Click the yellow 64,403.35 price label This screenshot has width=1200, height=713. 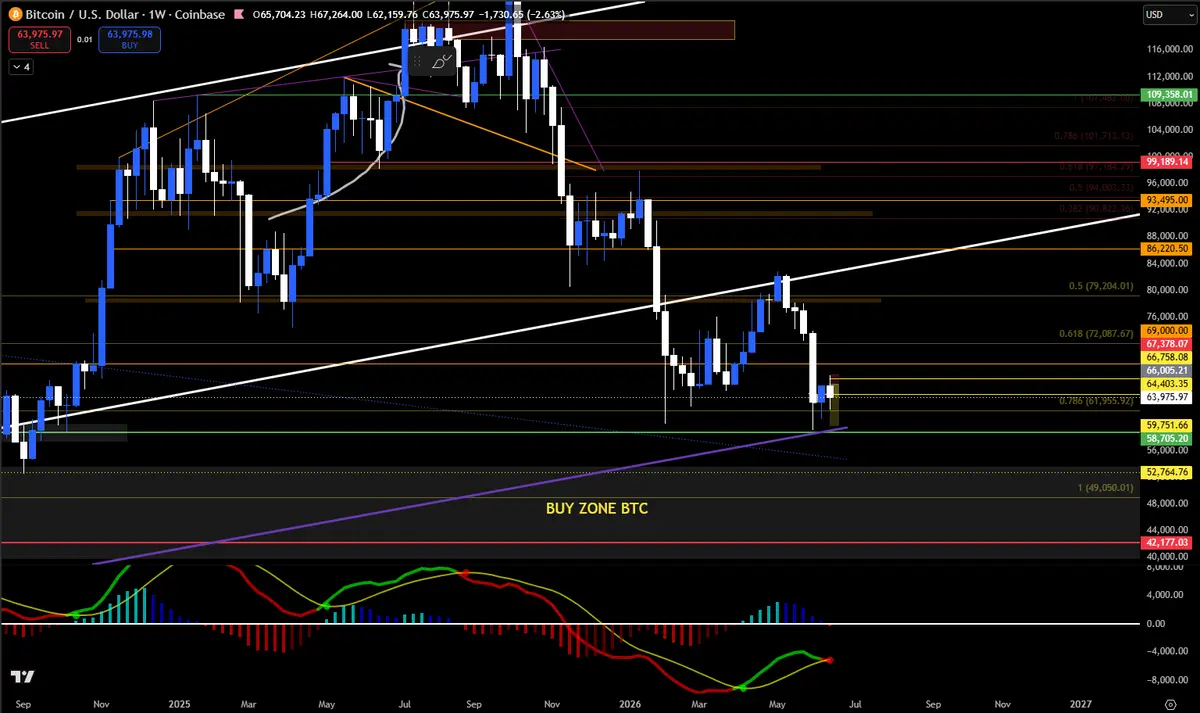1168,383
